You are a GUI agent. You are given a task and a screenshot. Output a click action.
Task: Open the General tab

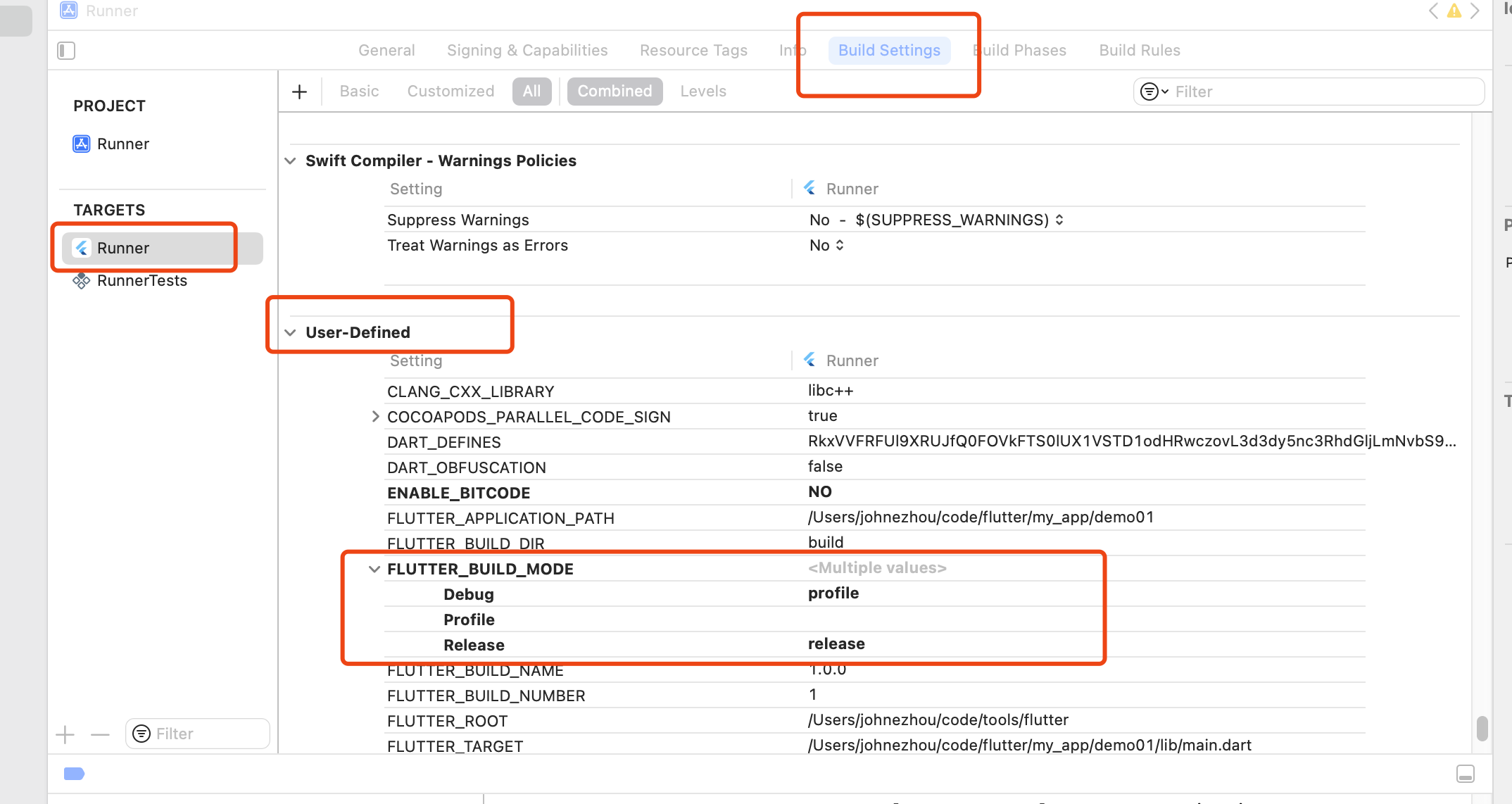point(386,50)
